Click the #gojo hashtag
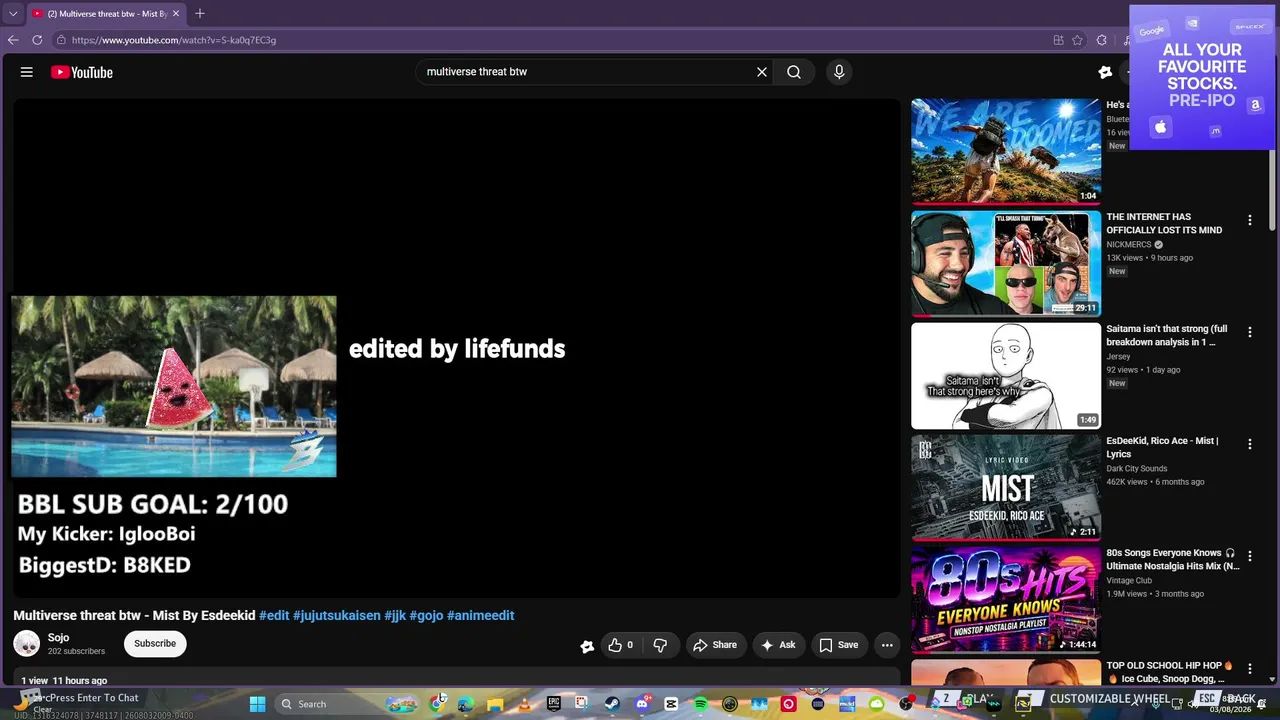 [x=426, y=616]
